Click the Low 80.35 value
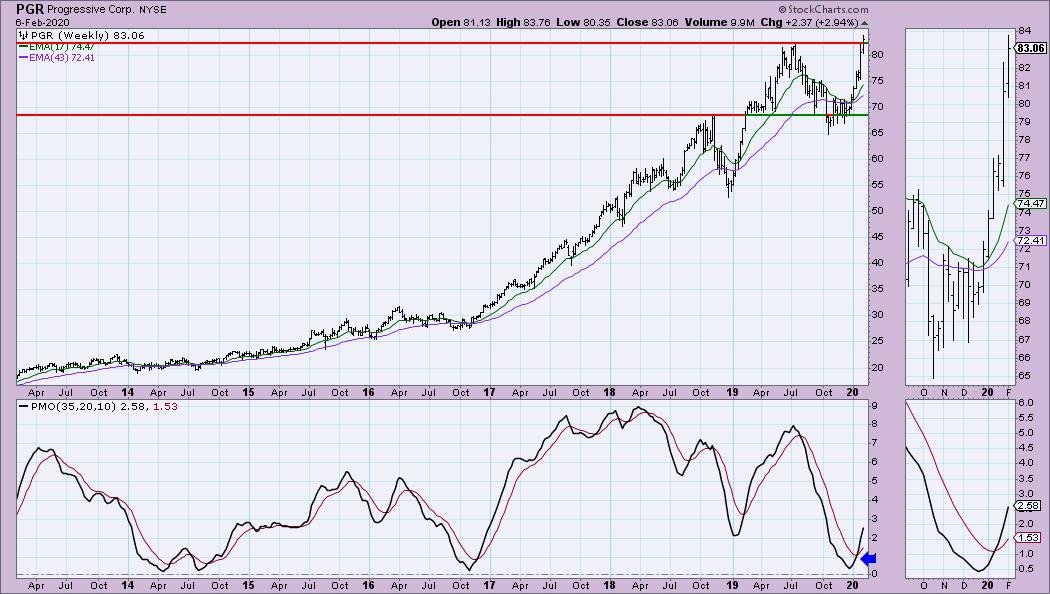 [583, 22]
